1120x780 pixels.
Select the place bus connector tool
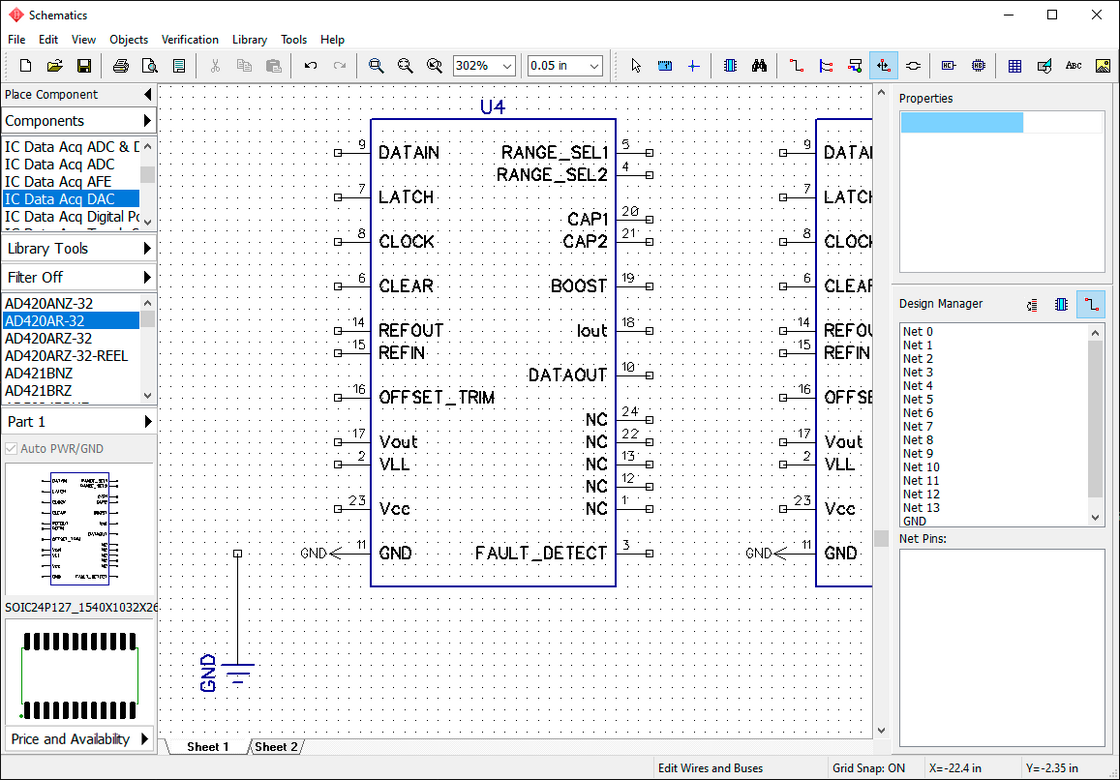click(855, 66)
